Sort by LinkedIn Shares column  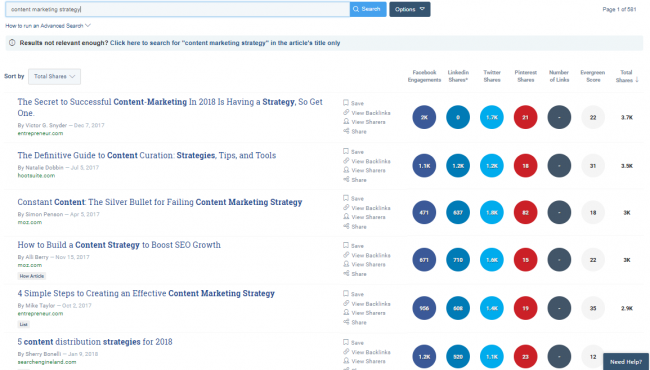pyautogui.click(x=458, y=76)
